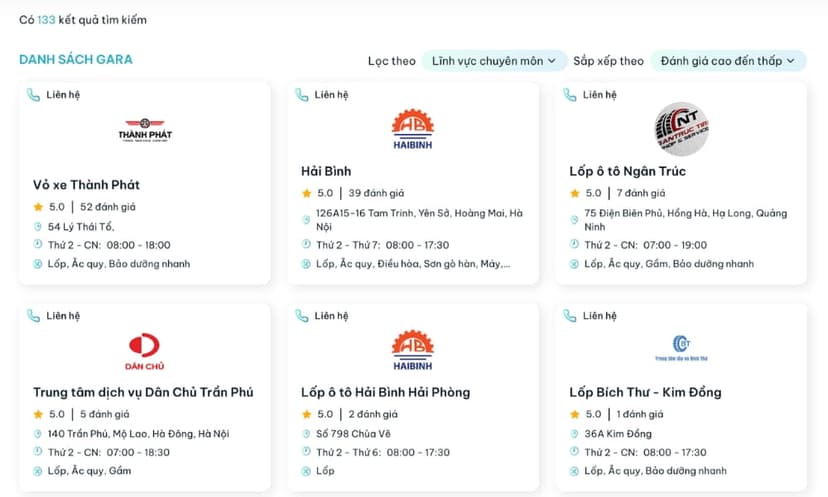Click the 133 results count number
828x497 pixels.
pos(46,20)
